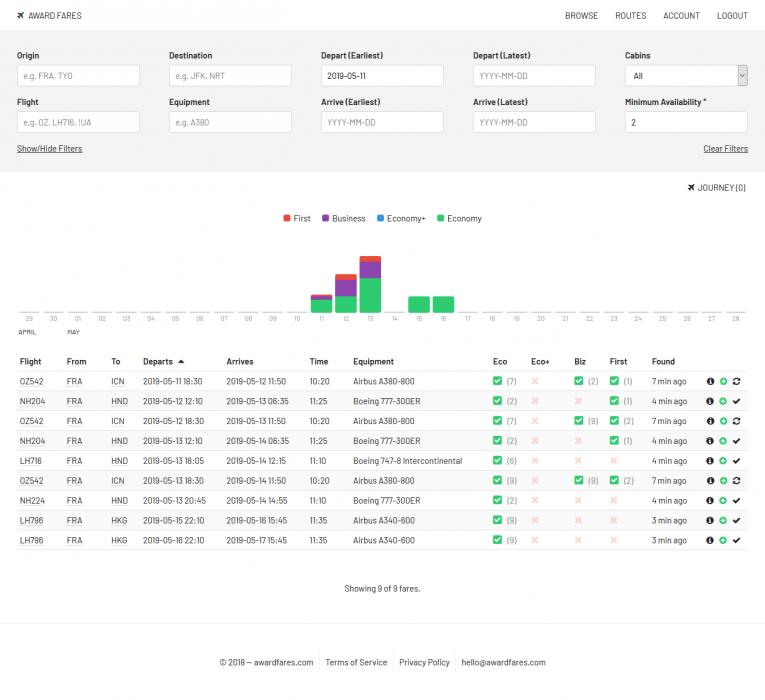Click the Award Fares airplane logo

21,16
